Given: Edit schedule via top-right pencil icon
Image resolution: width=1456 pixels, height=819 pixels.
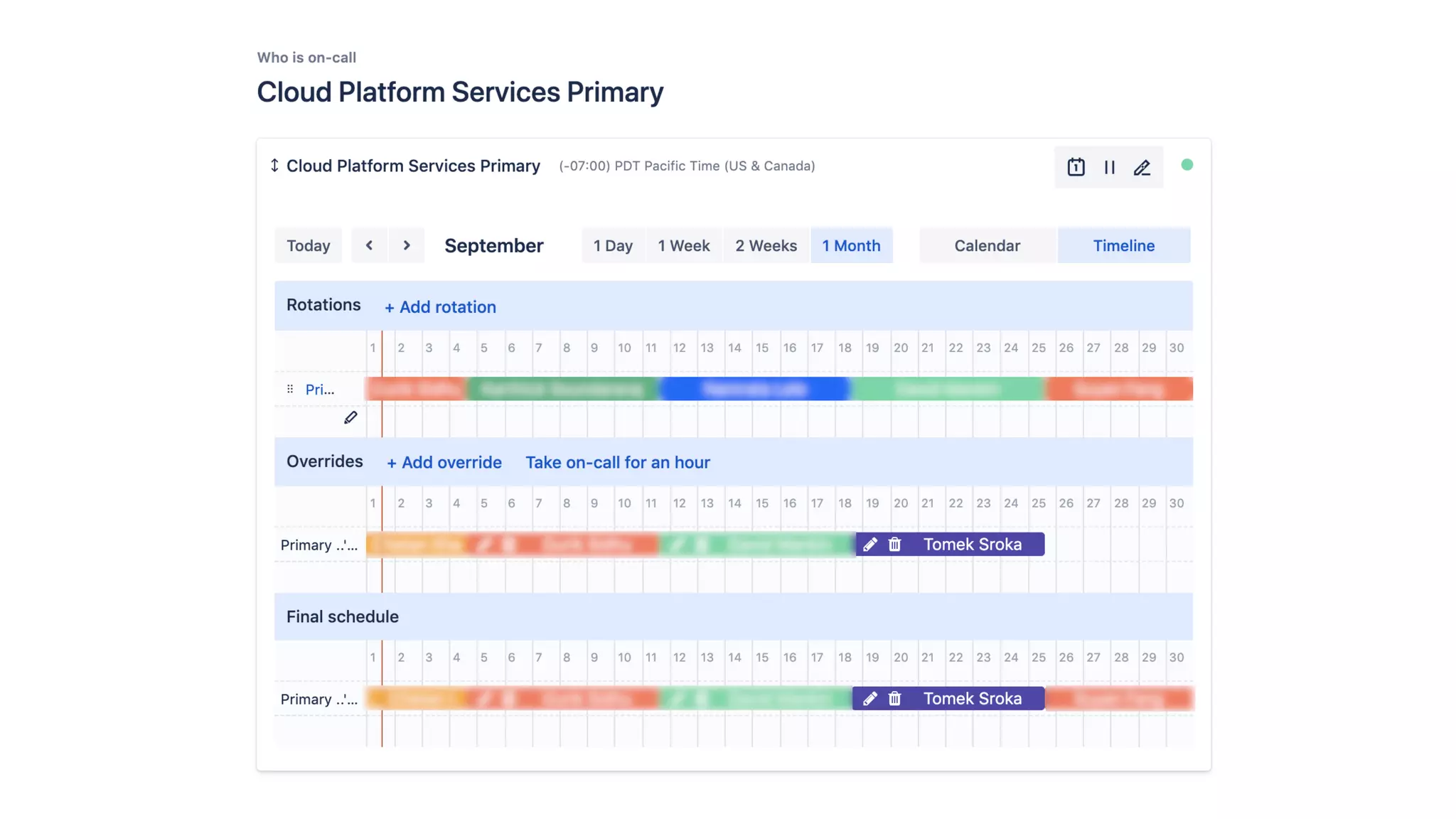Looking at the screenshot, I should click(1142, 167).
